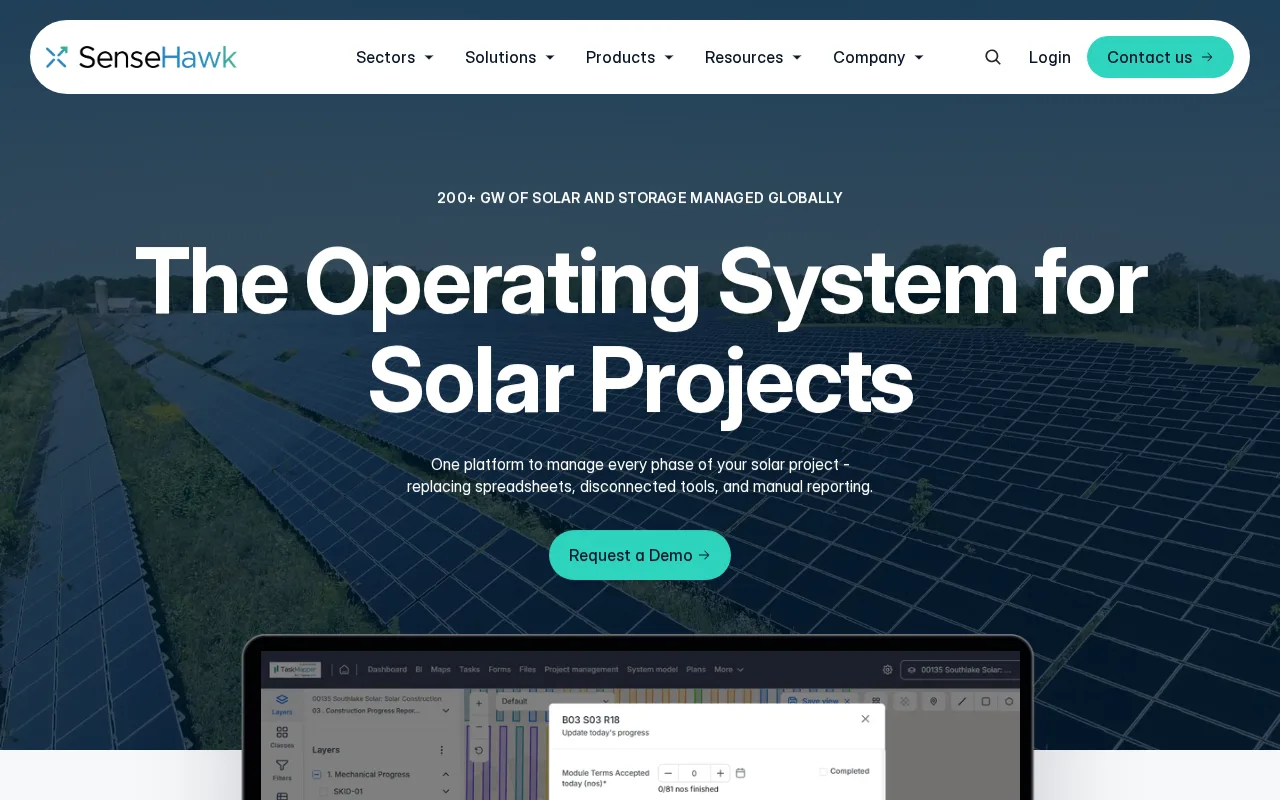The image size is (1280, 800).
Task: Click the calendar icon beside the quantity stepper
Action: (x=741, y=773)
